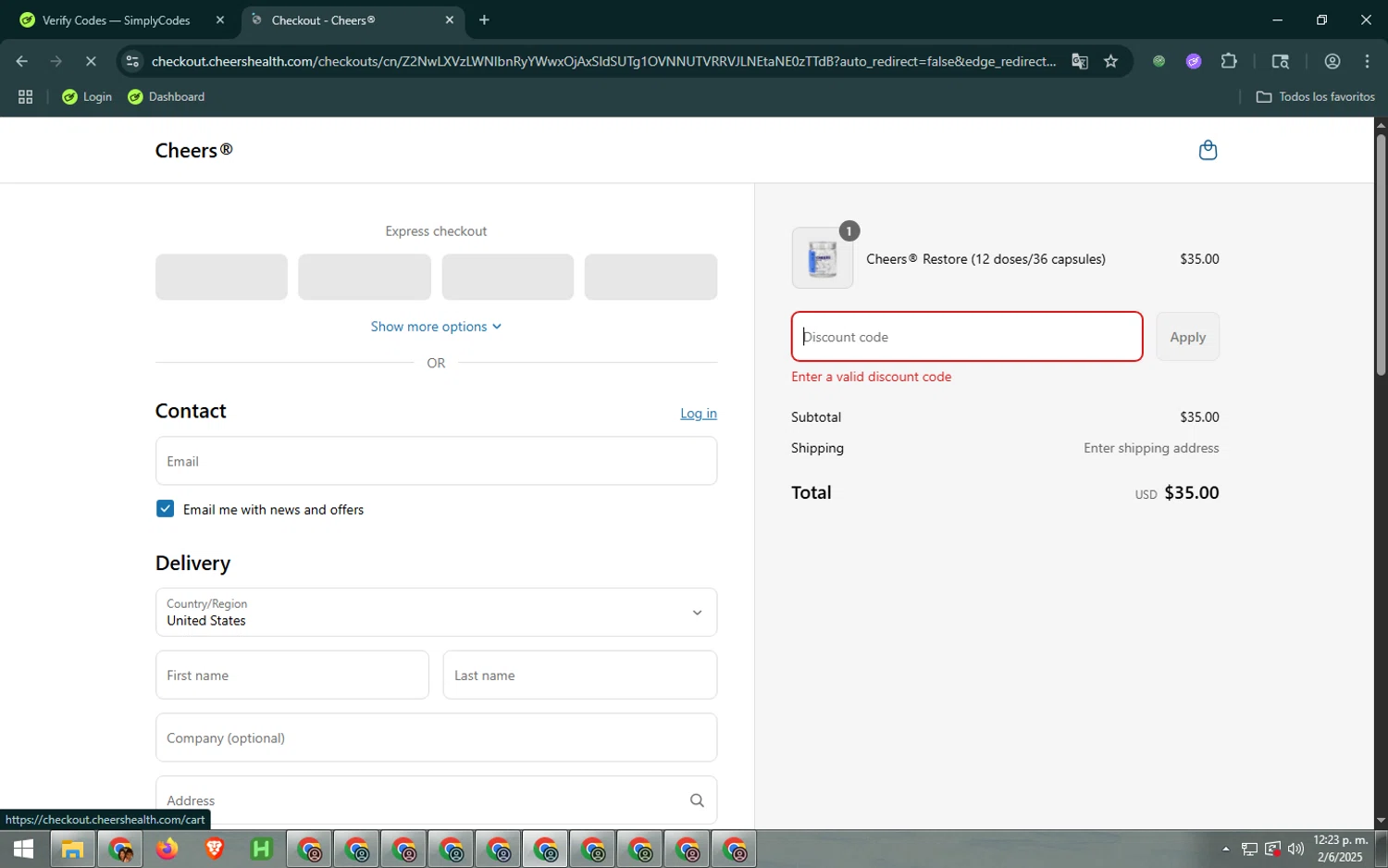Open the Windows Start menu

click(23, 849)
